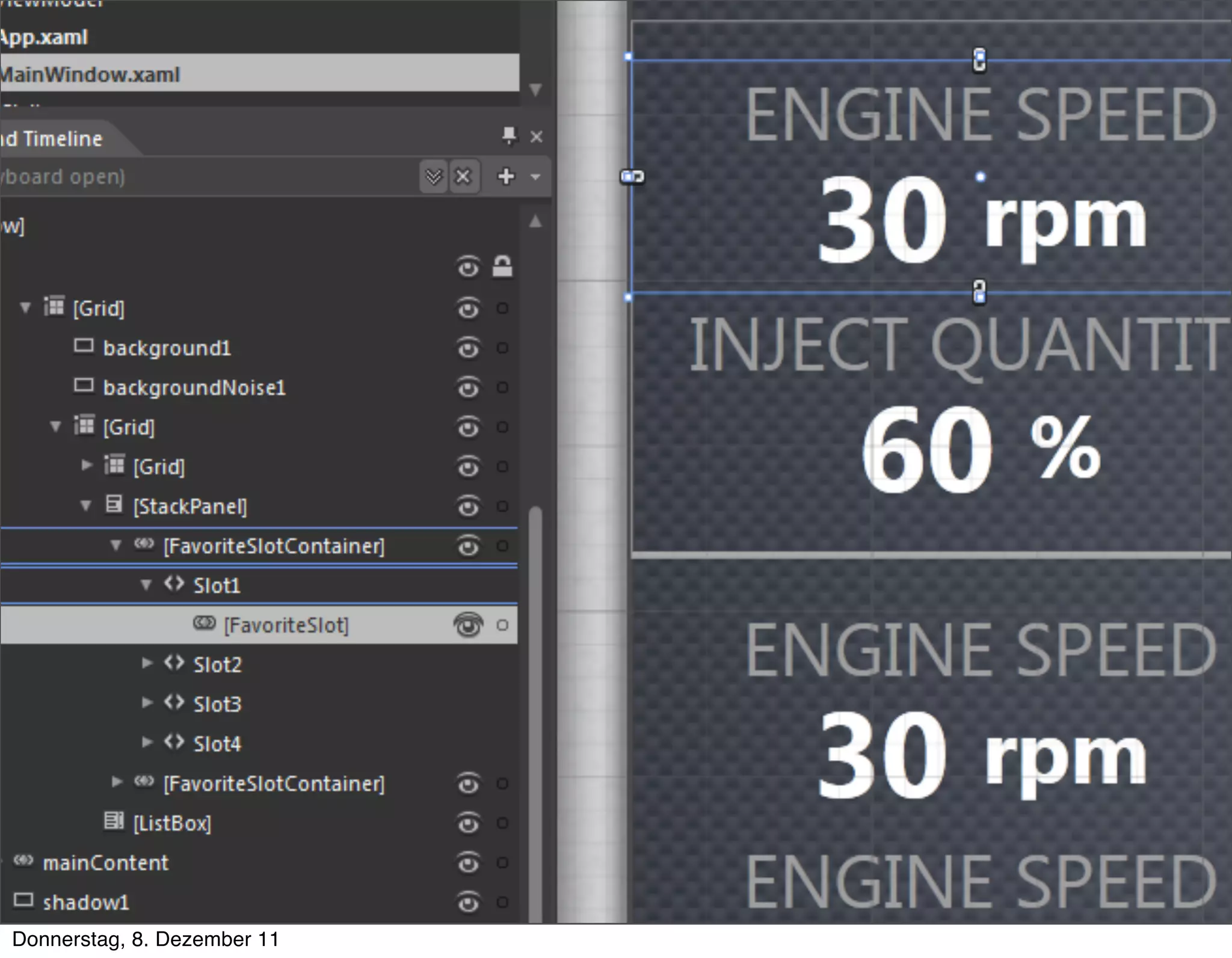This screenshot has height=958, width=1232.
Task: Pin the Objects and Timeline panel
Action: [x=509, y=136]
